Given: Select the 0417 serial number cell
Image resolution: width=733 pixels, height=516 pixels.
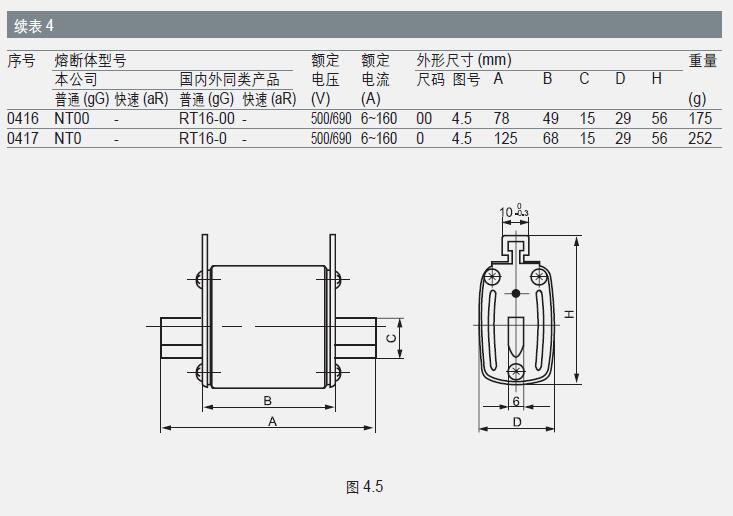Looking at the screenshot, I should coord(22,138).
